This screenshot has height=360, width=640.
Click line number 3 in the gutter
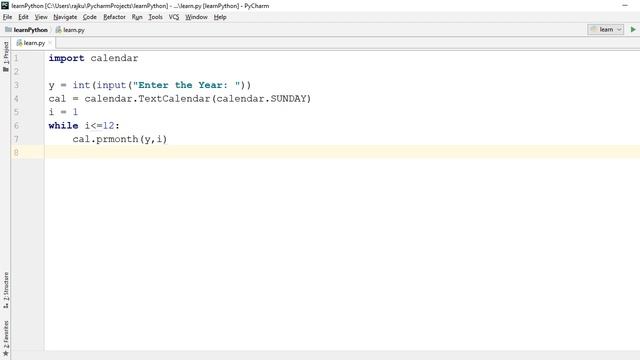[16, 85]
